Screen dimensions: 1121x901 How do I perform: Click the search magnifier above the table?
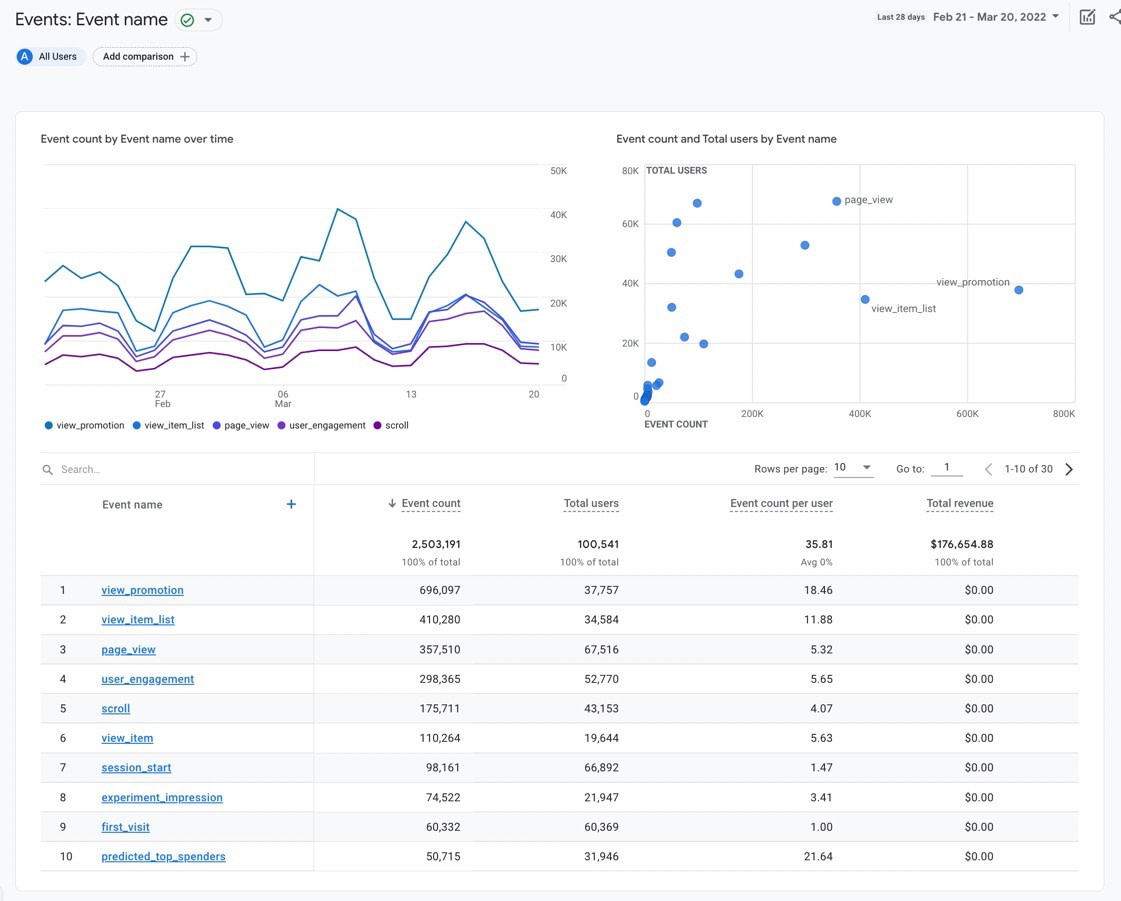click(x=46, y=468)
